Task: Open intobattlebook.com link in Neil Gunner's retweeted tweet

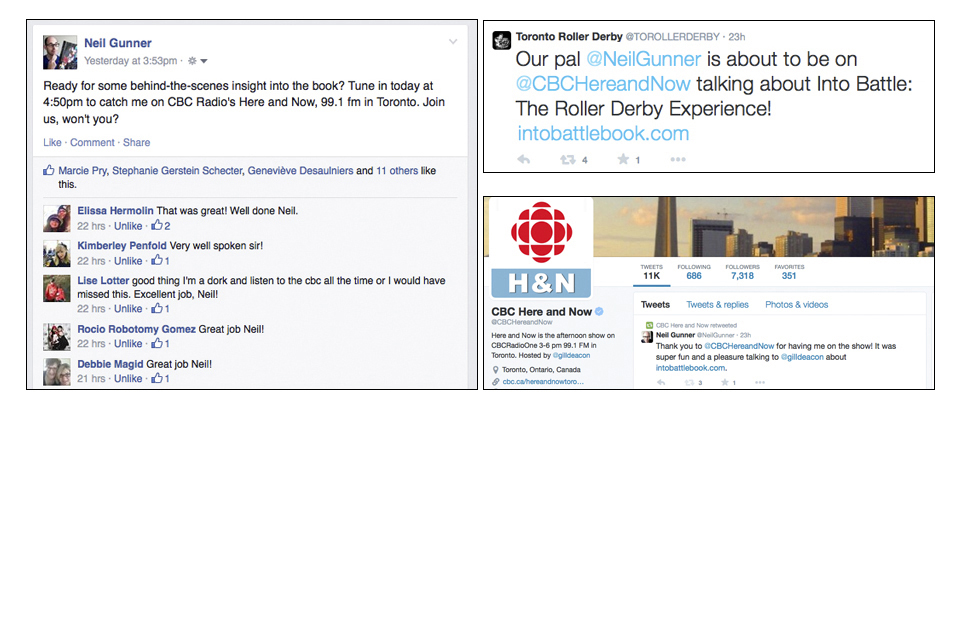Action: [x=691, y=368]
